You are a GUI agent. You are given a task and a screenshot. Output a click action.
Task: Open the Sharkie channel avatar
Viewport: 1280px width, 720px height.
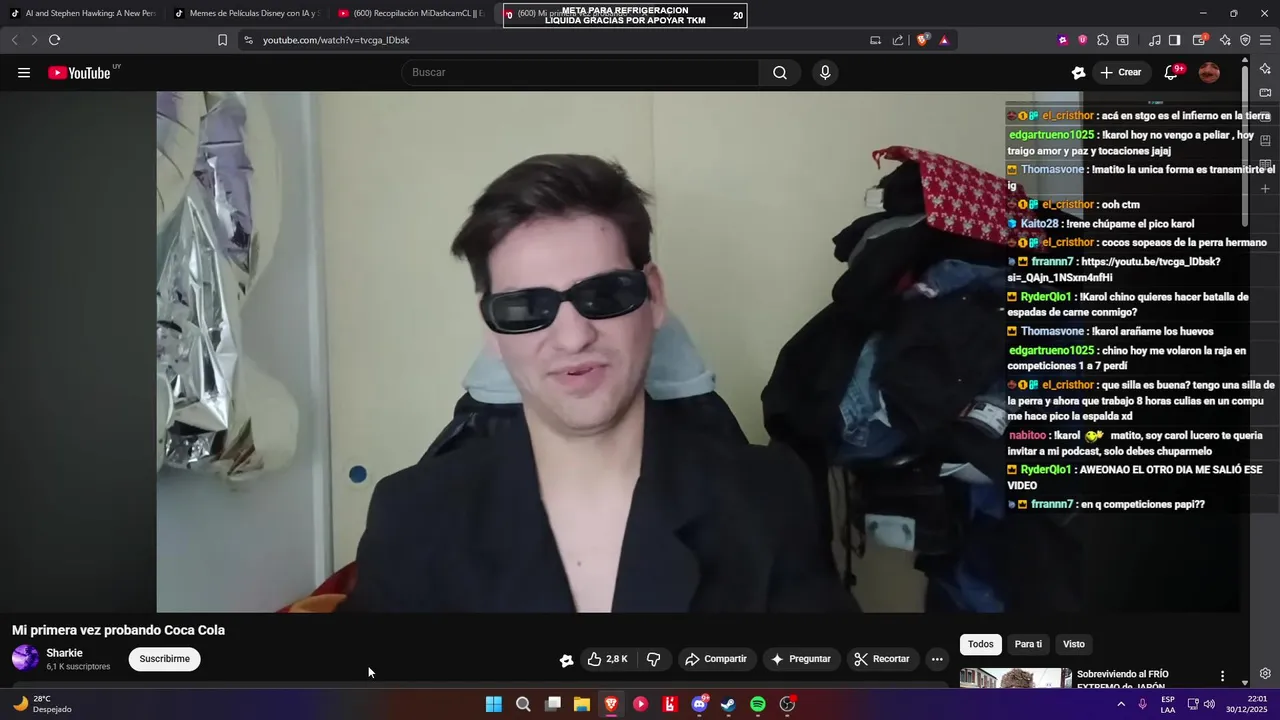tap(25, 658)
